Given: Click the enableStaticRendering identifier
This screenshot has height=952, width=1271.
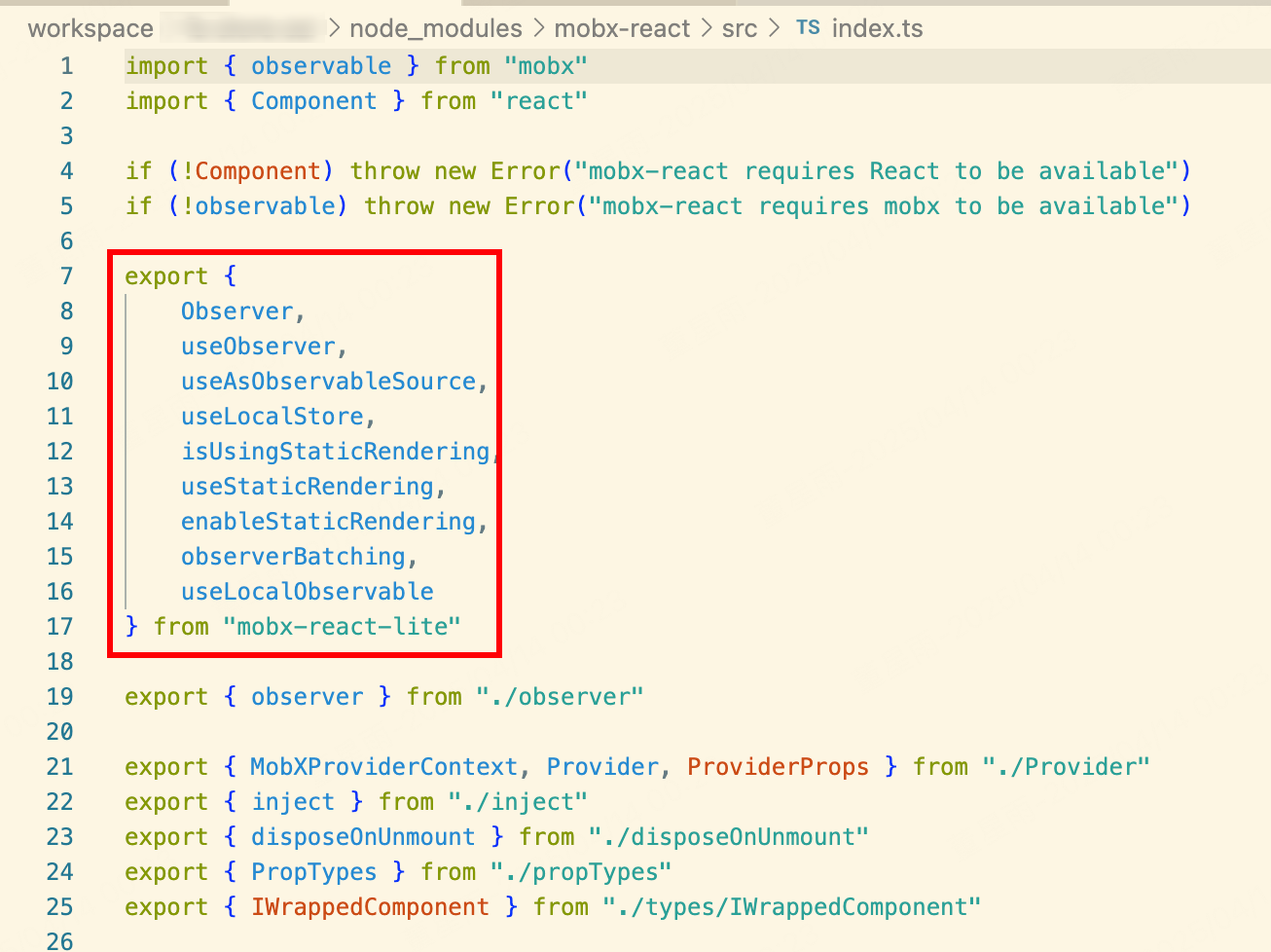Looking at the screenshot, I should tap(328, 522).
